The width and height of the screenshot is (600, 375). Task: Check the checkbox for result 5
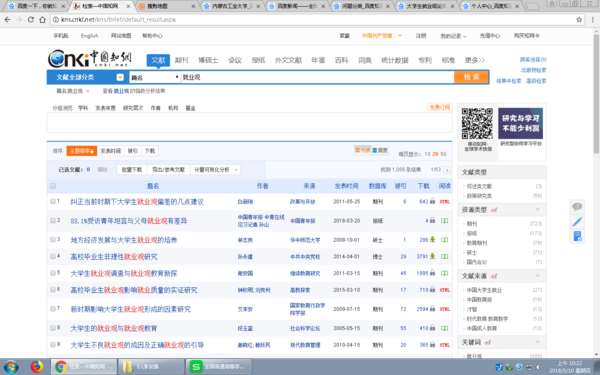(53, 273)
